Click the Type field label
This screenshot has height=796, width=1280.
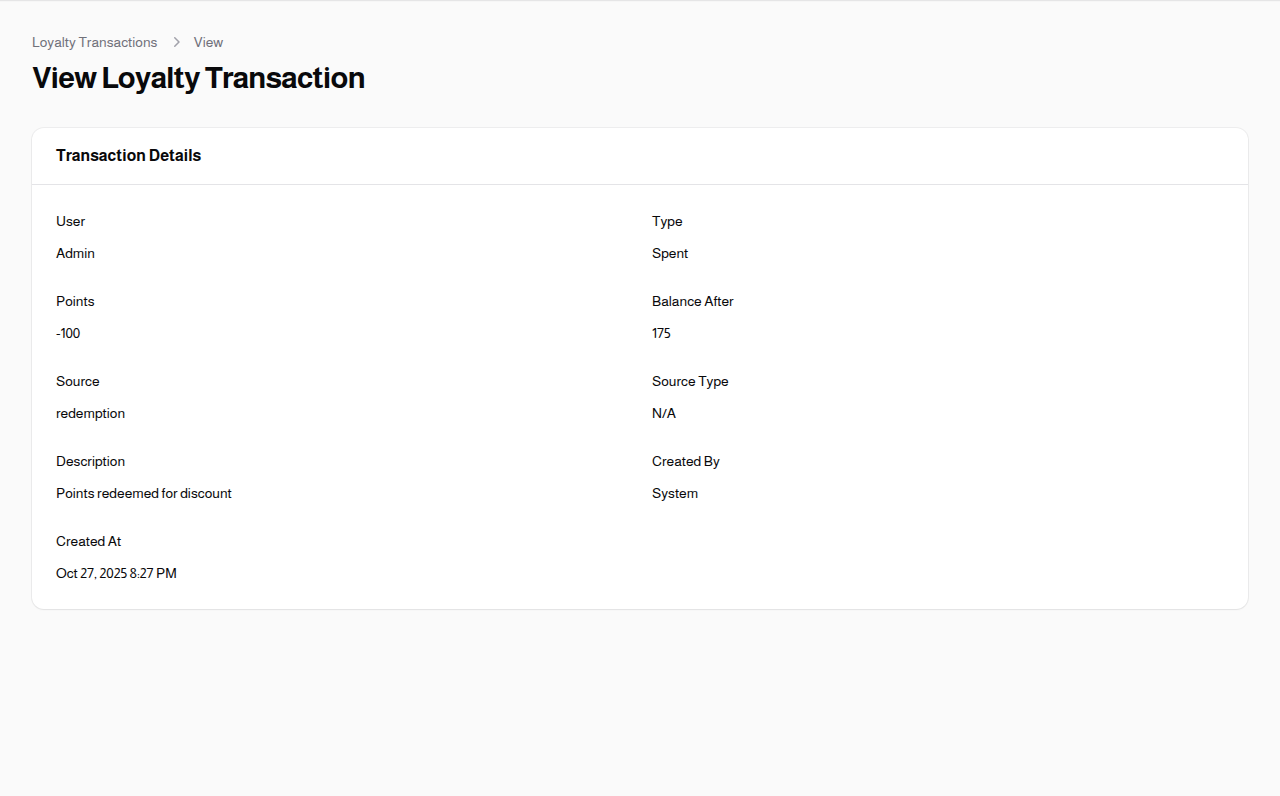pos(666,221)
